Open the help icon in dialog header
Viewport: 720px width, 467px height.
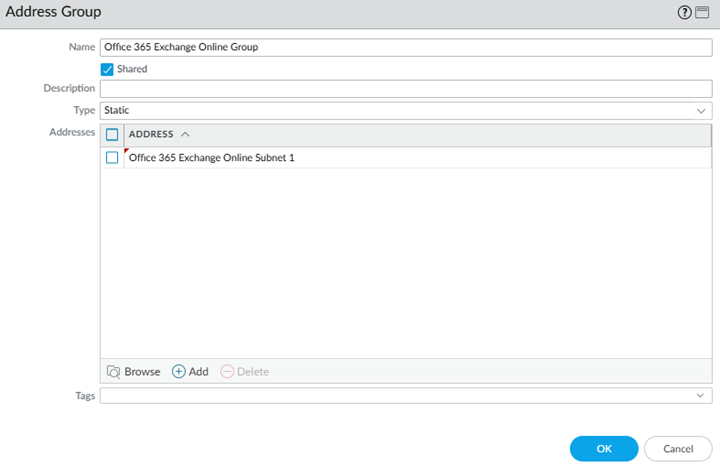pos(684,12)
